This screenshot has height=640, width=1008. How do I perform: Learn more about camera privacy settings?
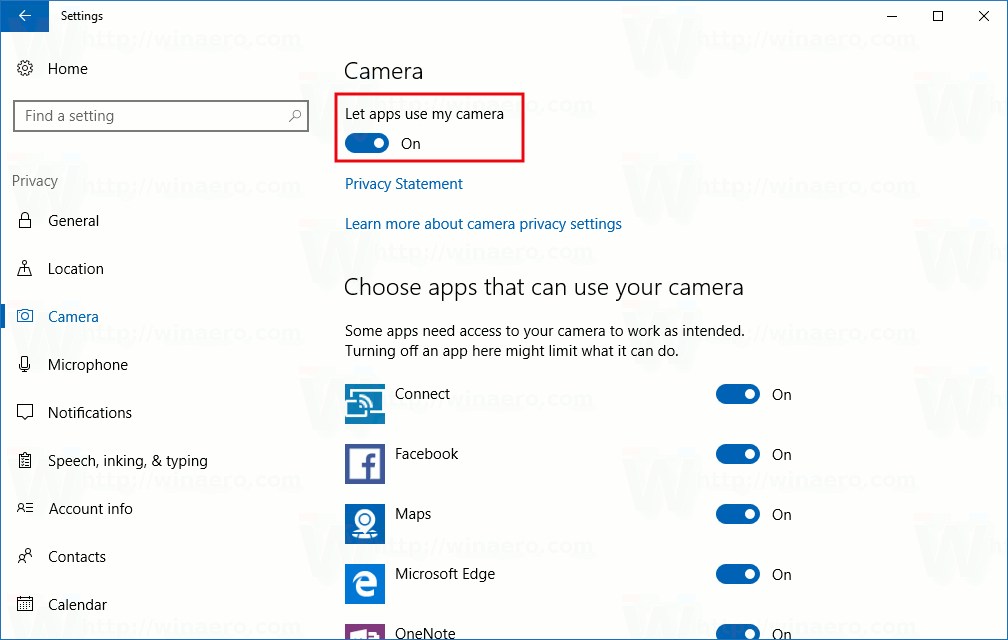point(483,224)
